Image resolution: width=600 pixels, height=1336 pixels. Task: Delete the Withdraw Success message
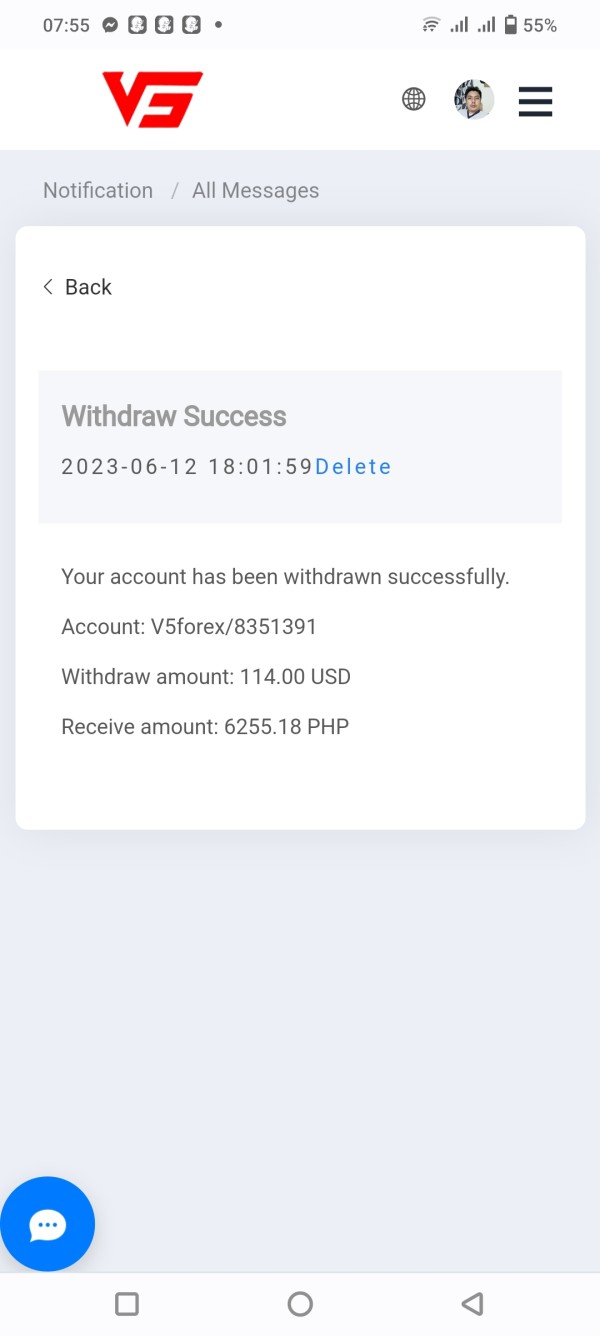pyautogui.click(x=353, y=467)
